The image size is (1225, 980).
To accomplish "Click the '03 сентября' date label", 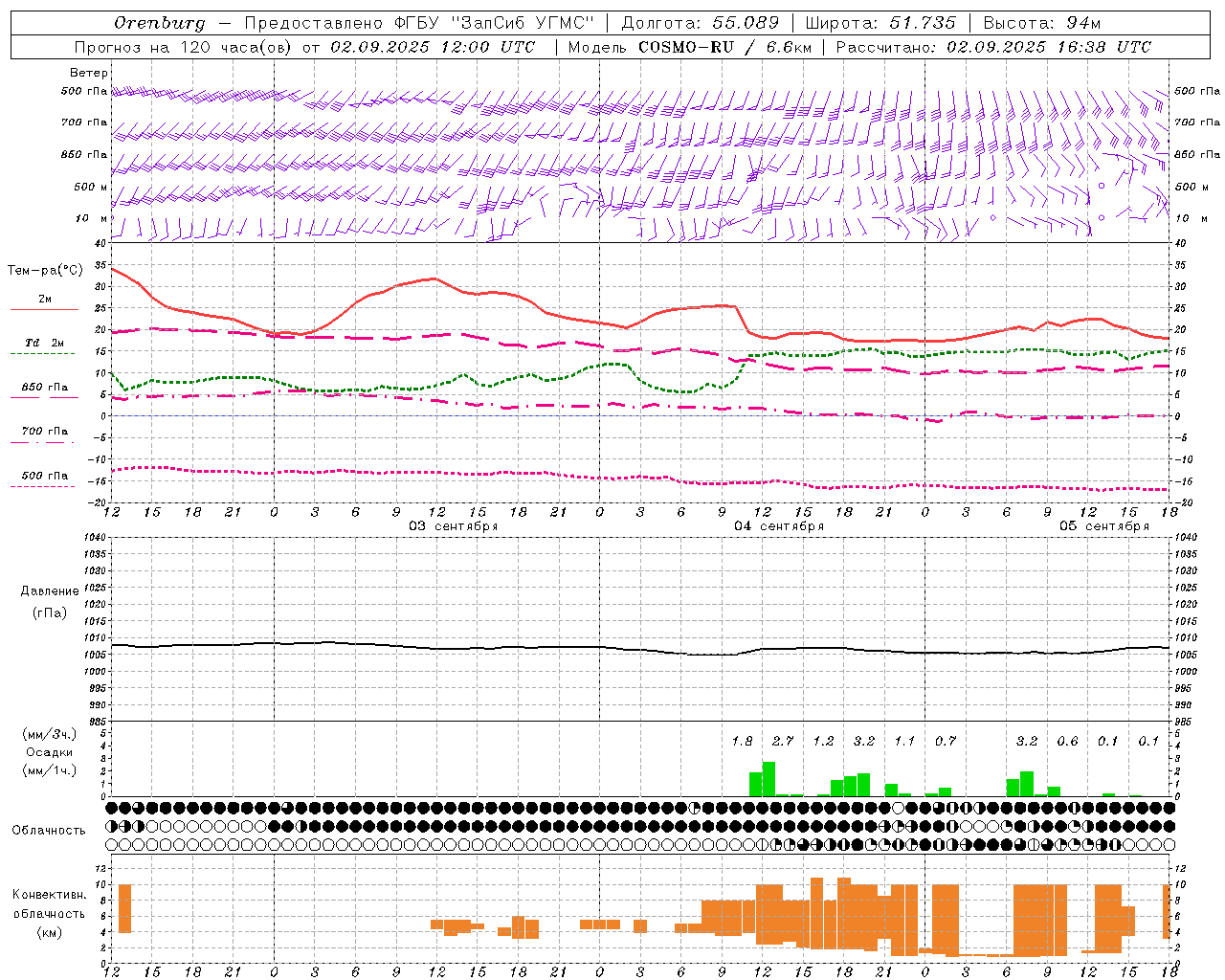I will pyautogui.click(x=454, y=526).
